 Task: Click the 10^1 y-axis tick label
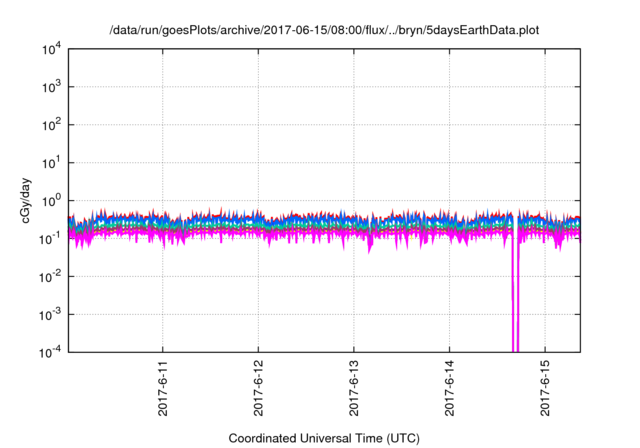pos(51,163)
